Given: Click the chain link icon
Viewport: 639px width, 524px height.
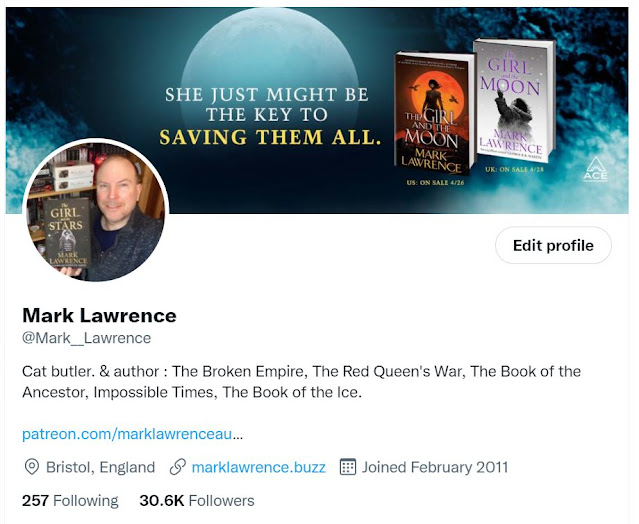Looking at the screenshot, I should (x=178, y=467).
